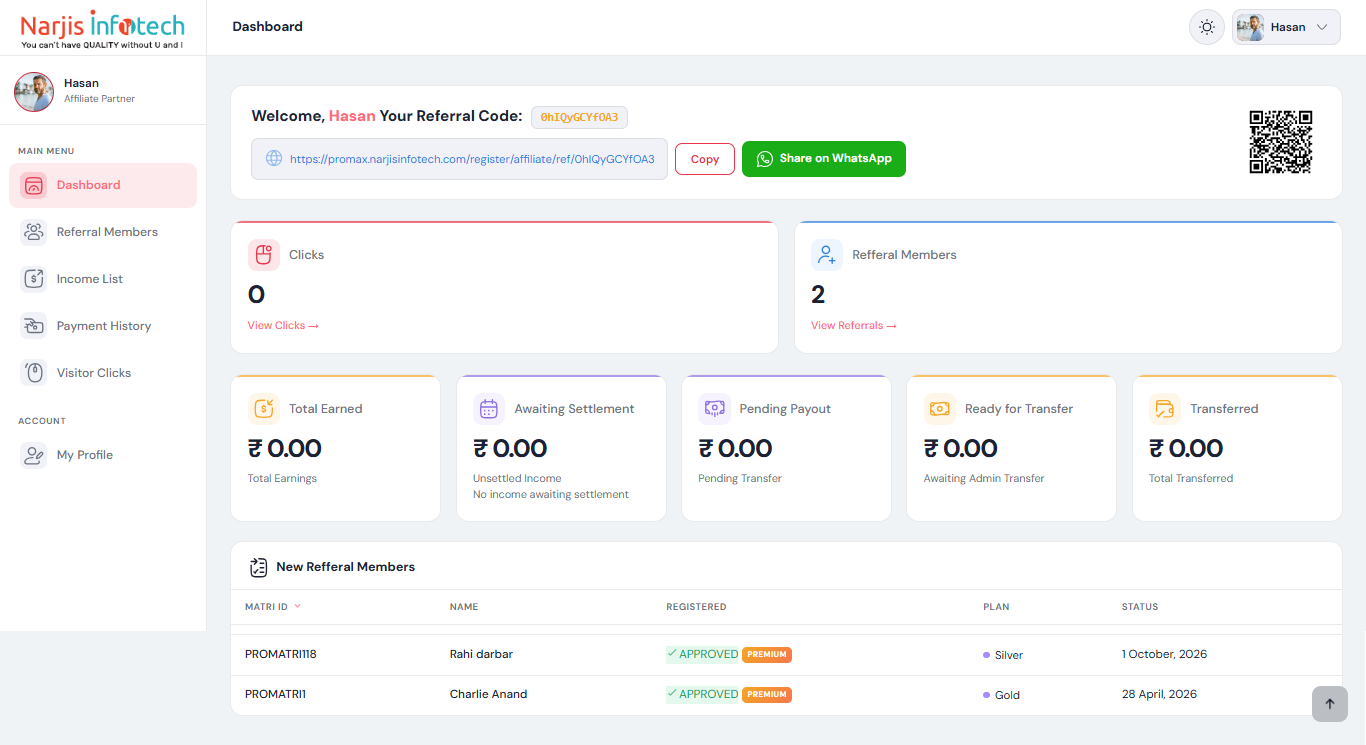
Task: Click the Total Earned card icon
Action: pyautogui.click(x=264, y=409)
